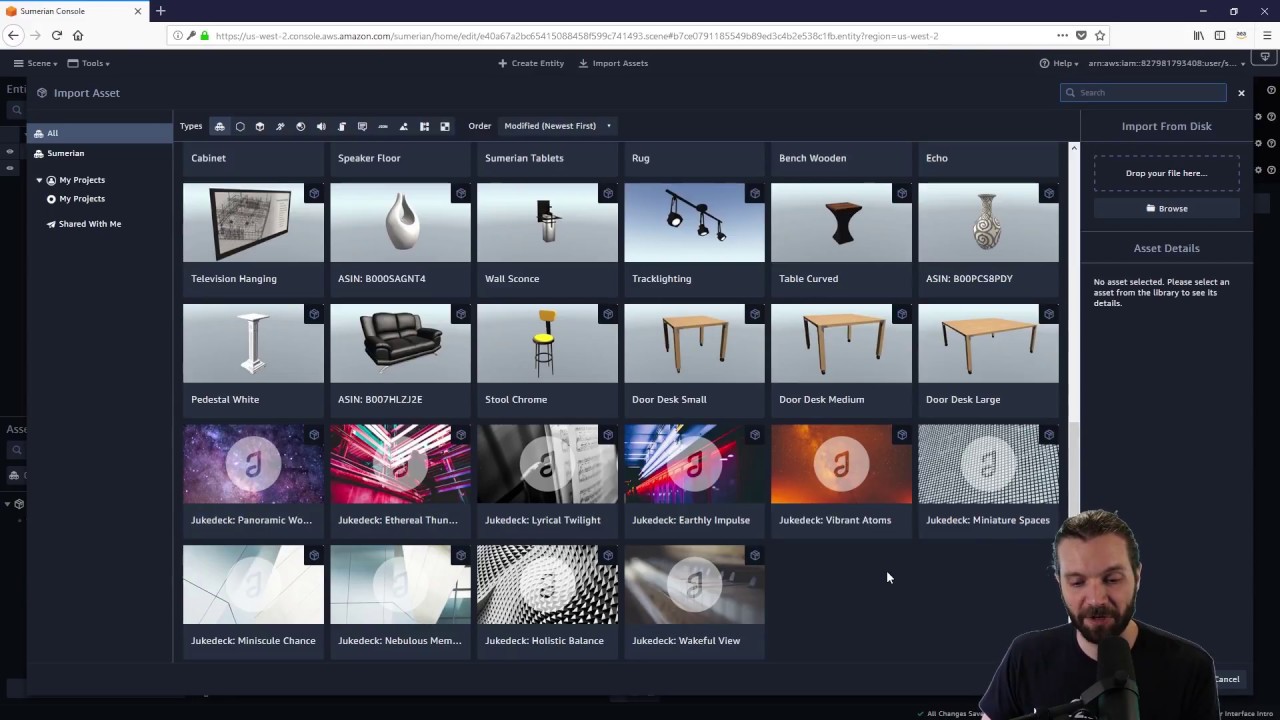
Task: Click the 3D cube entity type filter
Action: (x=260, y=126)
